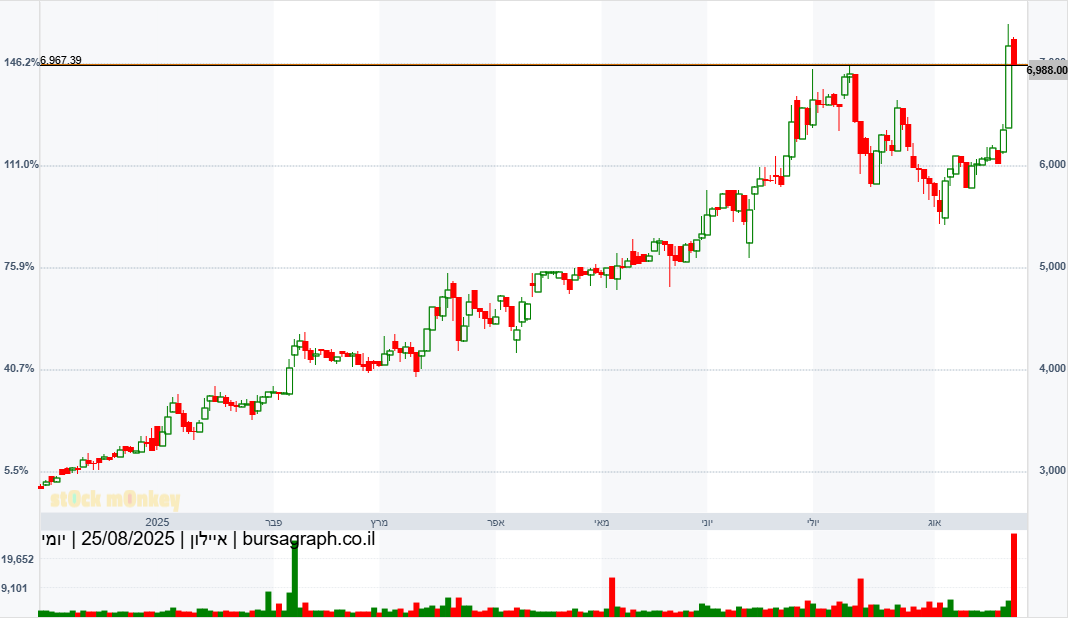
Task: Click the פבר month label
Action: point(274,523)
